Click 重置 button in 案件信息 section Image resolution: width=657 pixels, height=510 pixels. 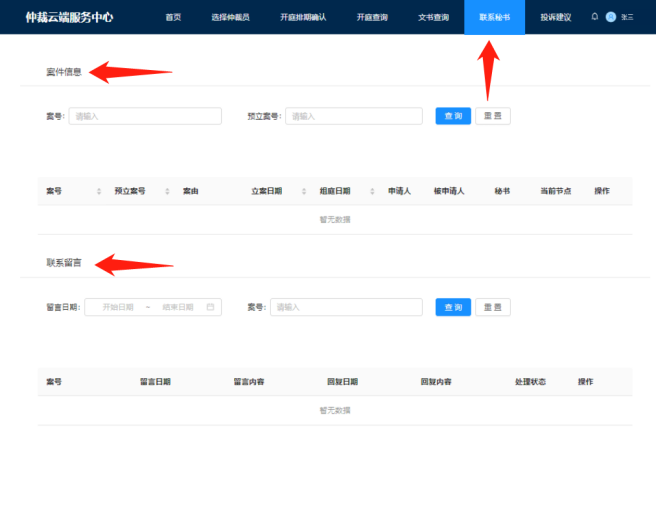493,116
